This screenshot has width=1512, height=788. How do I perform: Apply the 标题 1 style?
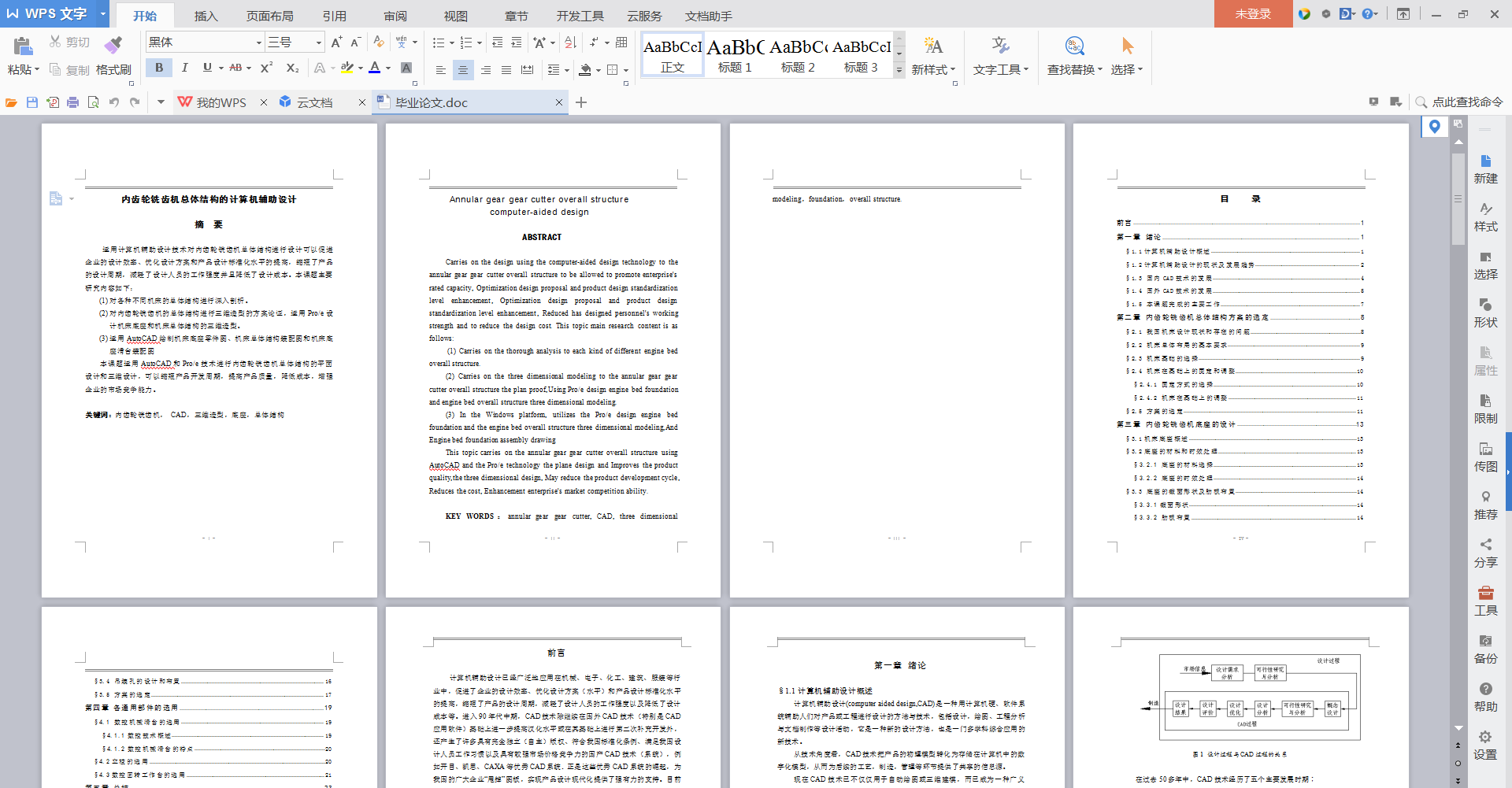735,55
